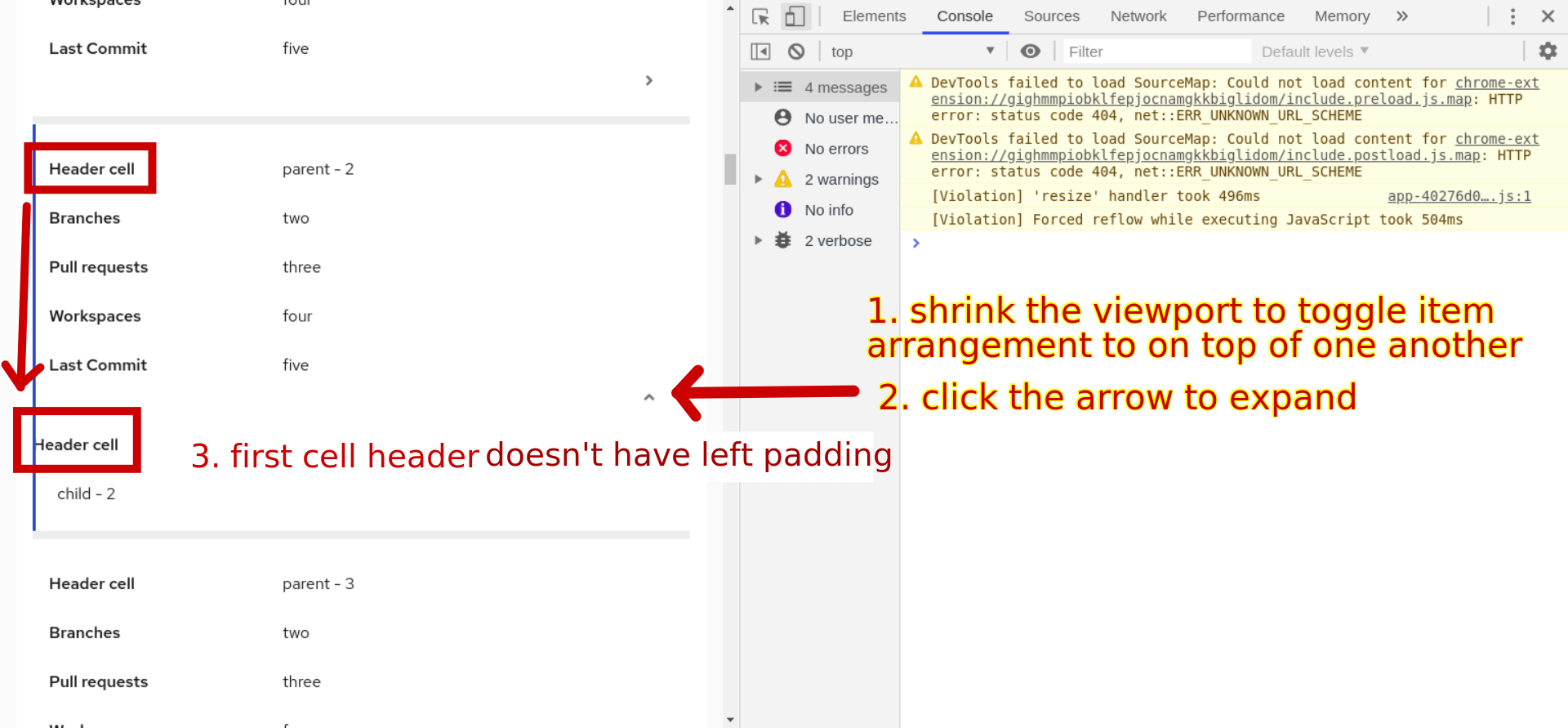Switch to the Console tab
Viewport: 1568px width, 728px height.
coord(964,16)
